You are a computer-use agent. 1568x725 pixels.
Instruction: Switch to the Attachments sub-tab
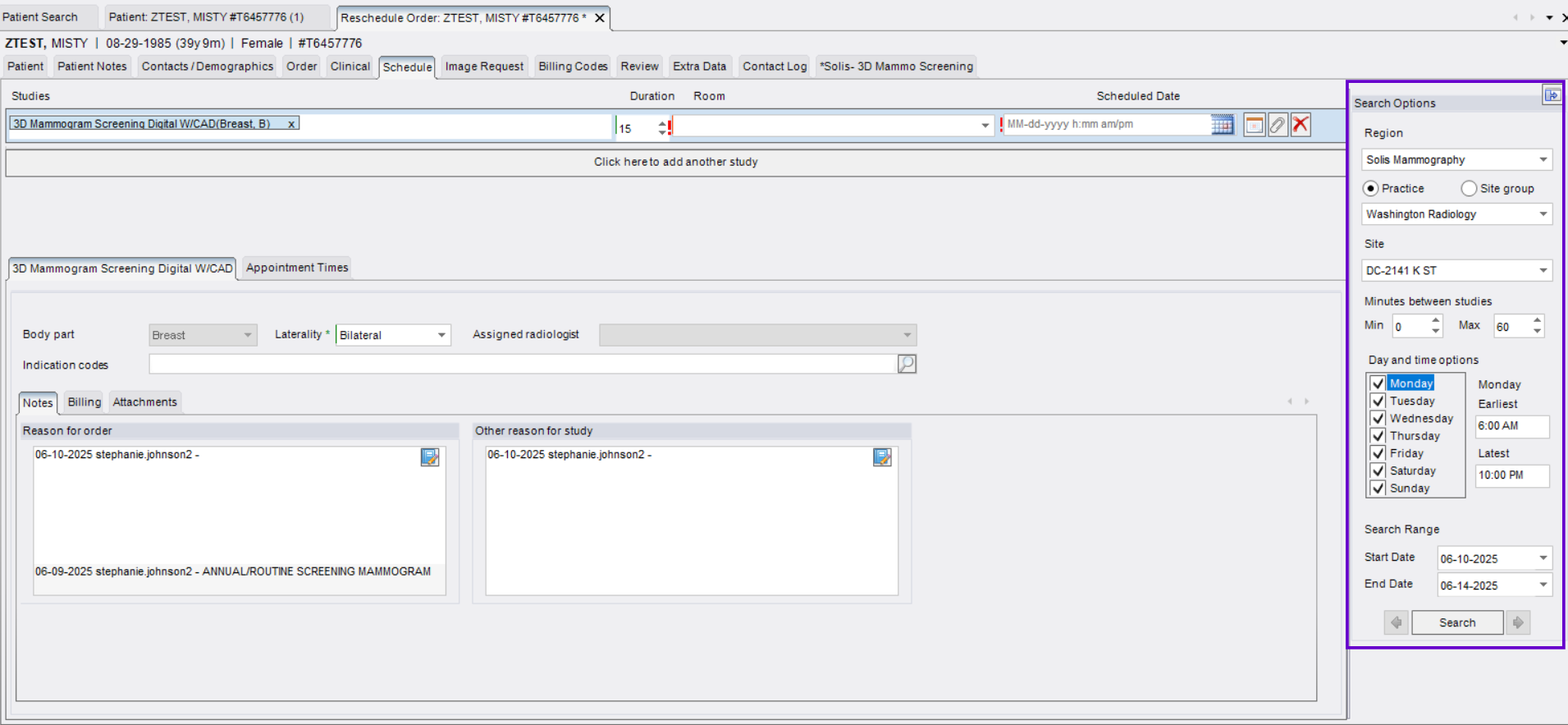(145, 402)
